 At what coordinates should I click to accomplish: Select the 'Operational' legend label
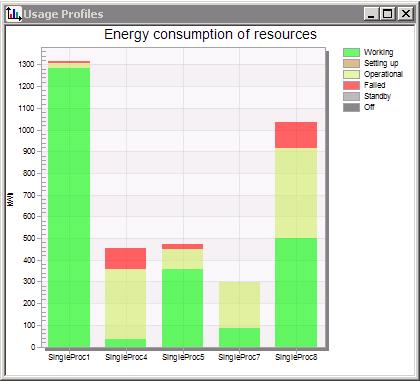tap(383, 74)
